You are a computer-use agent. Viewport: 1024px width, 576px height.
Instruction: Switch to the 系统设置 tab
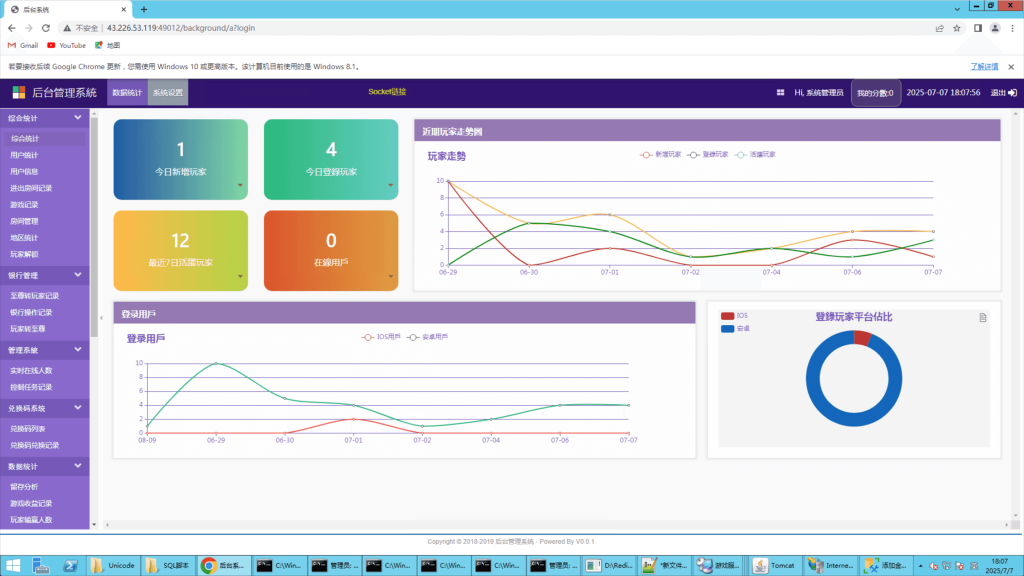168,93
